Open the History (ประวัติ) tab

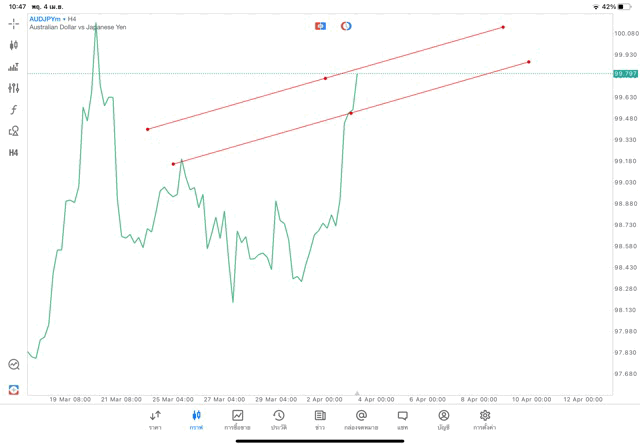click(278, 420)
